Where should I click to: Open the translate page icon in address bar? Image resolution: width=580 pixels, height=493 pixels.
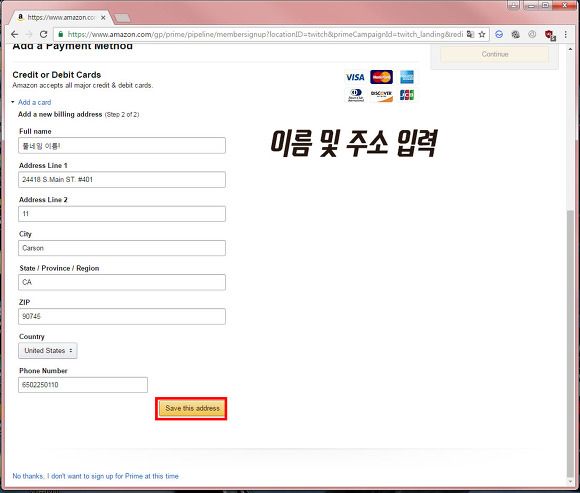tap(470, 34)
